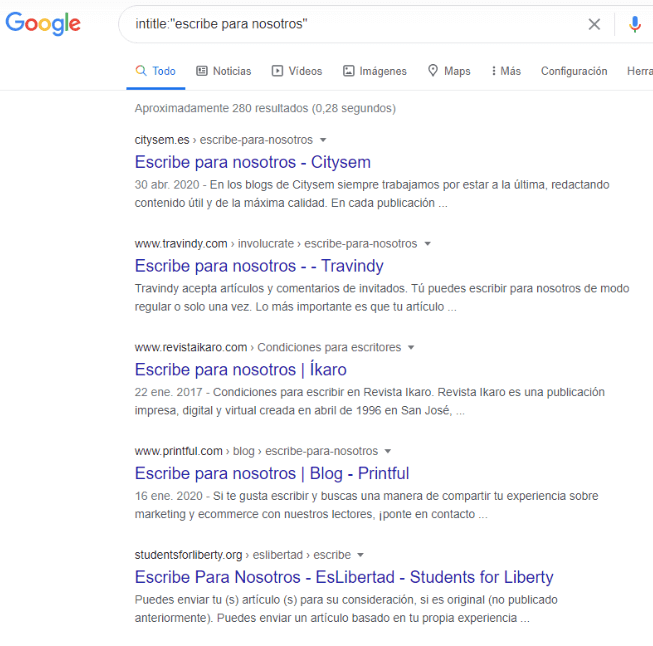Switch to the Noticias tab

pyautogui.click(x=224, y=71)
